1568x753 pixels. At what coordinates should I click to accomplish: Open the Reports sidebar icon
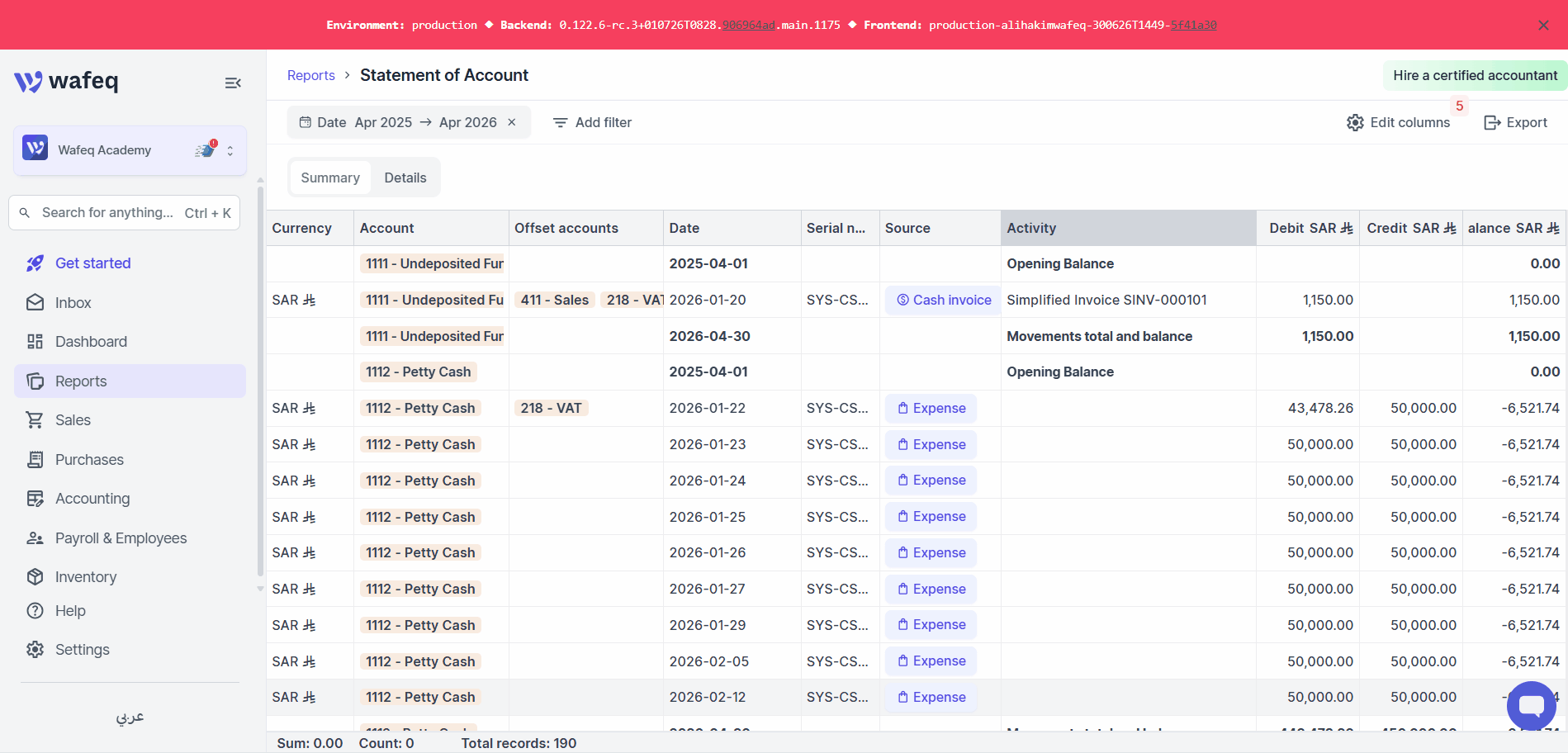(x=35, y=381)
